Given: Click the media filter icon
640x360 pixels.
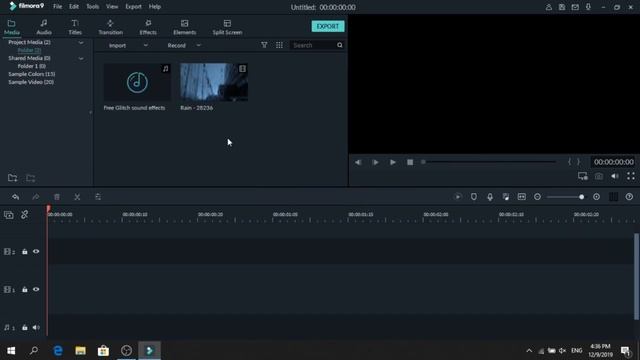Looking at the screenshot, I should click(x=264, y=45).
